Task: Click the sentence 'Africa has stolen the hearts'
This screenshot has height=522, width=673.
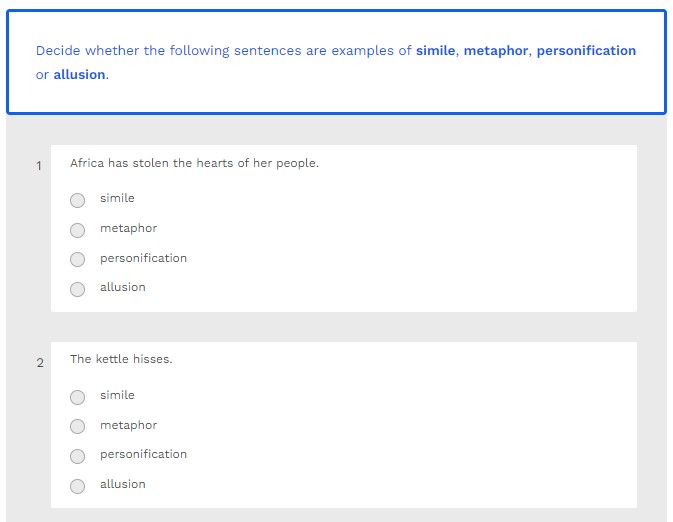Action: 194,163
